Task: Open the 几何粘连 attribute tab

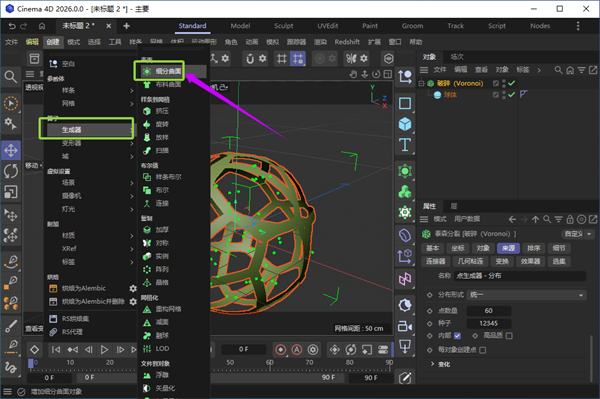Action: (470, 261)
